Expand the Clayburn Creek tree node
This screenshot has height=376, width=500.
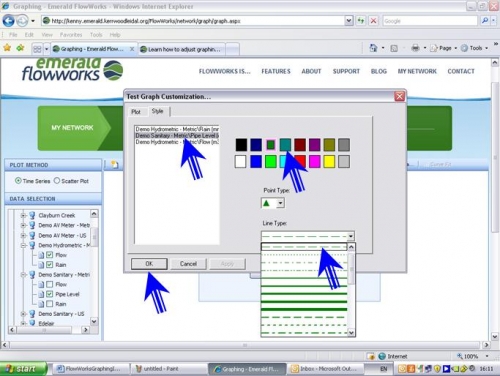[x=23, y=215]
